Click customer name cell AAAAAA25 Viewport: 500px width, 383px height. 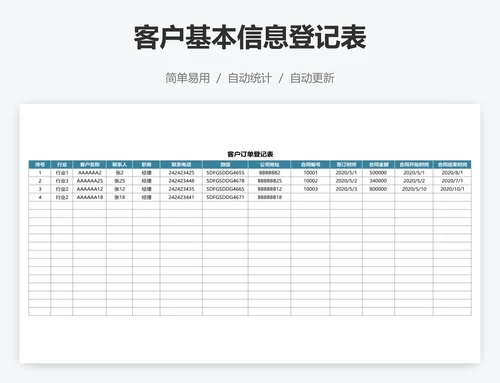(89, 181)
